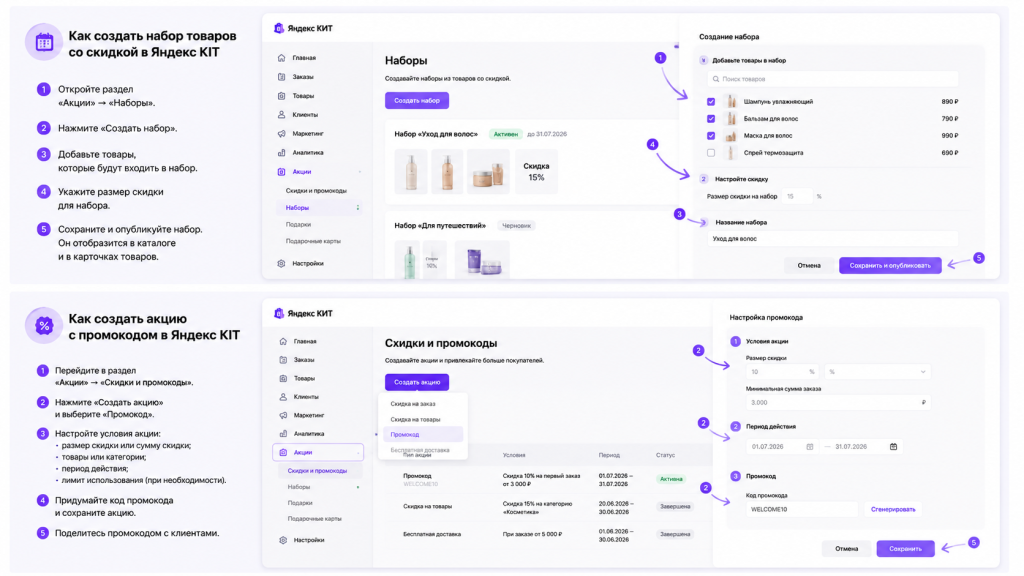
Task: Click the Черновик badge of the Для путешествий set
Action: (x=516, y=226)
